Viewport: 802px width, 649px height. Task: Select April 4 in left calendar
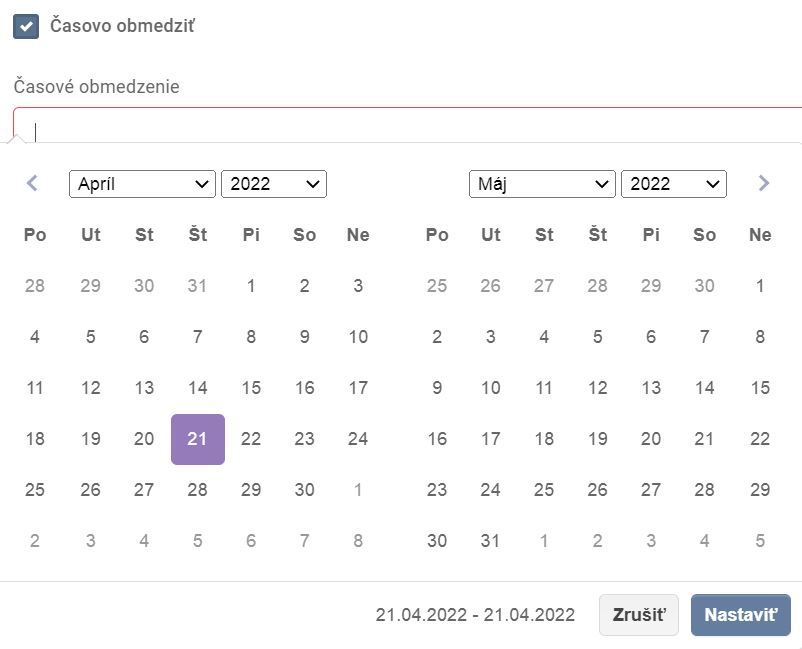coord(35,337)
